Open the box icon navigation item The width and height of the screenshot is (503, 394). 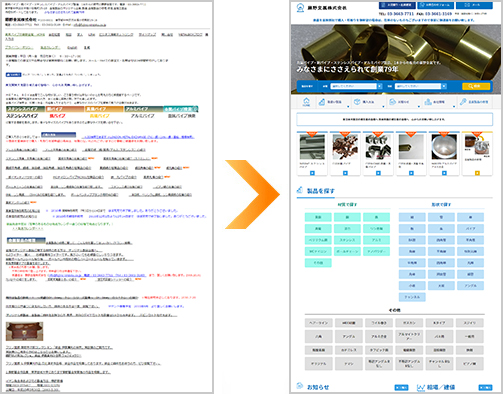coord(364,102)
